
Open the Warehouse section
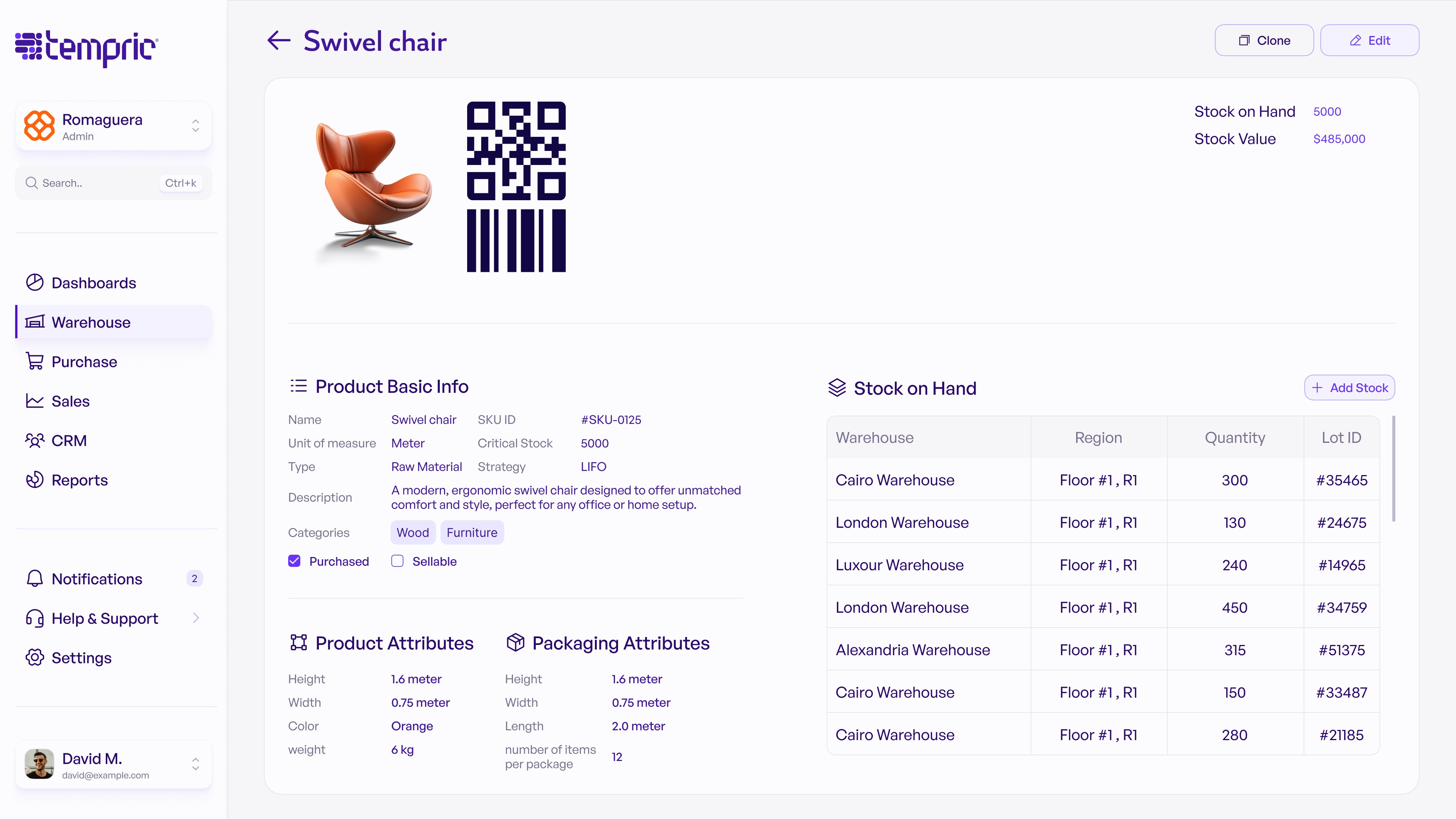click(x=114, y=322)
